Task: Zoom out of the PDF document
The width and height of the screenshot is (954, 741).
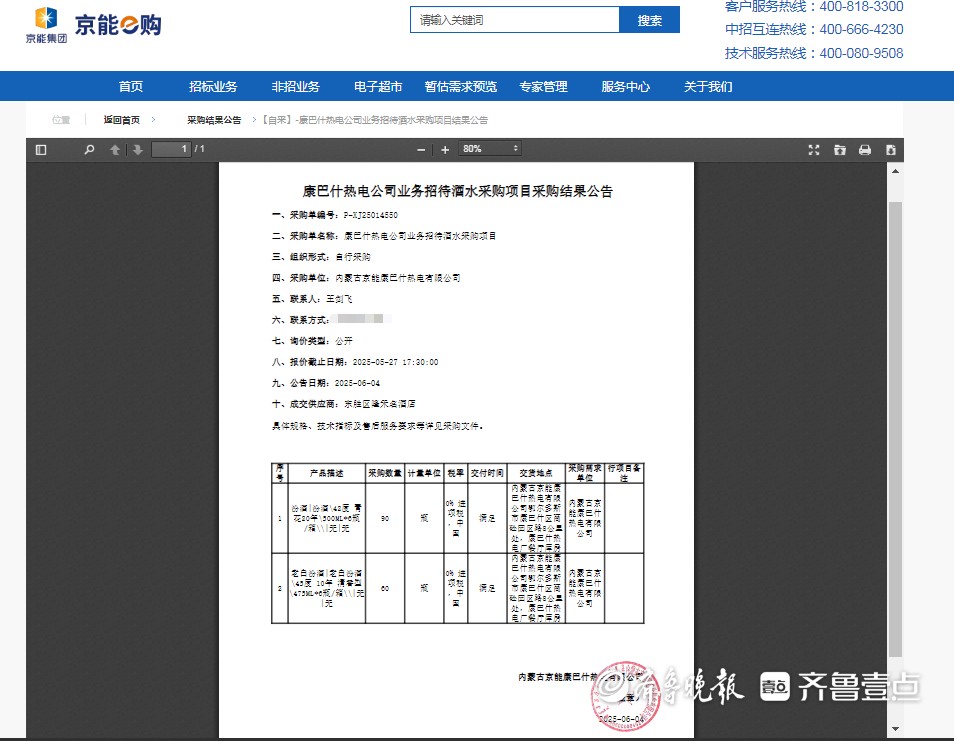Action: [x=421, y=150]
